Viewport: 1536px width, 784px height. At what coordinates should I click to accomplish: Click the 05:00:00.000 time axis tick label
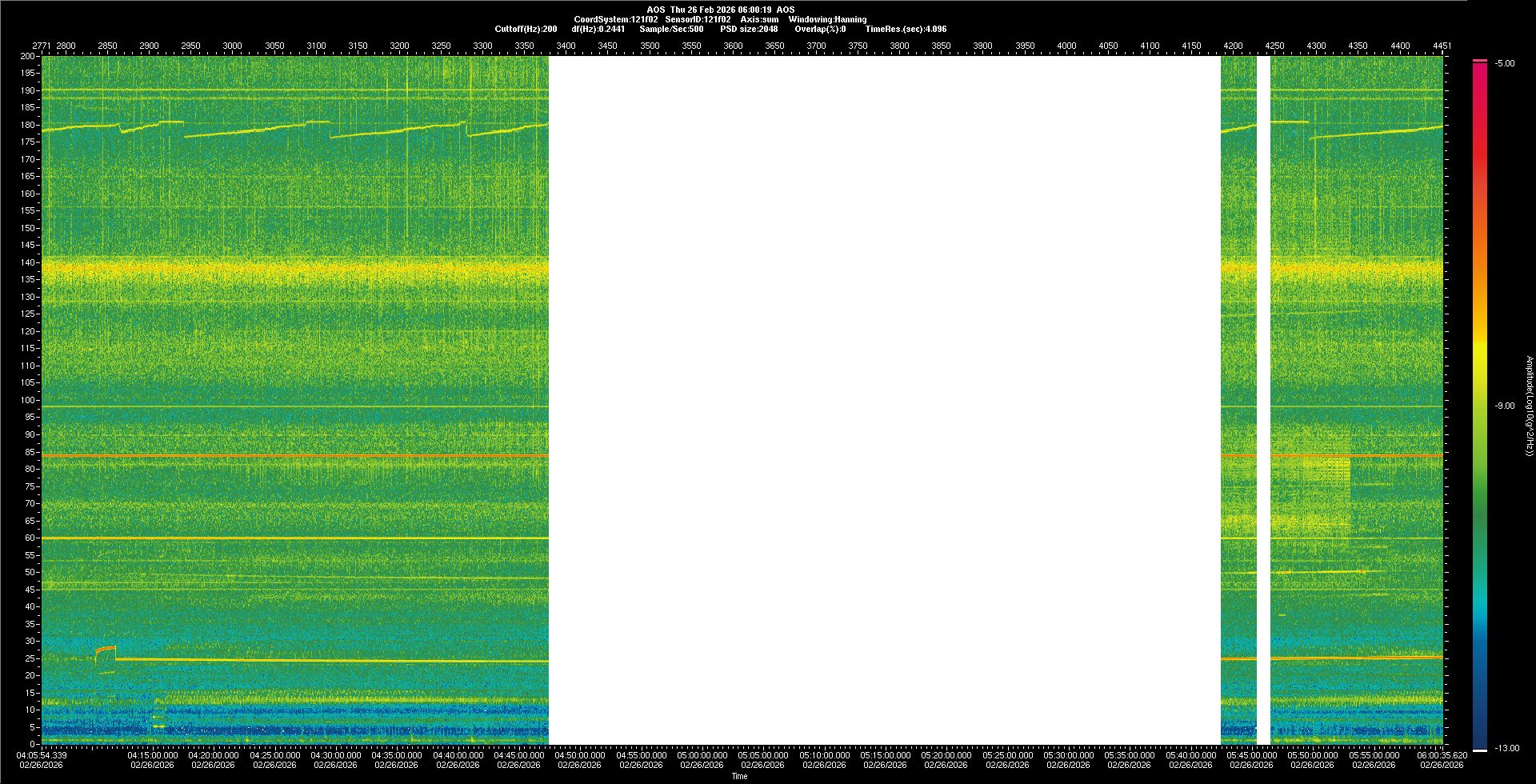[702, 755]
